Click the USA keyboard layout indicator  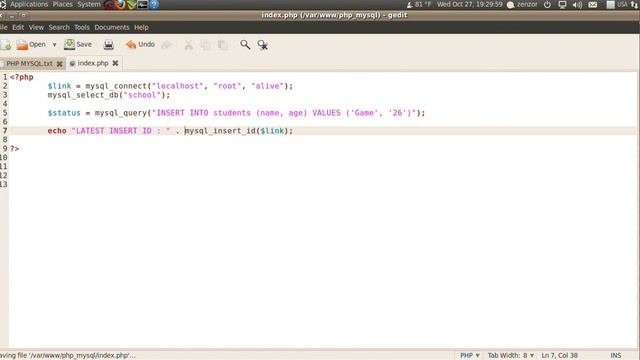[617, 4]
